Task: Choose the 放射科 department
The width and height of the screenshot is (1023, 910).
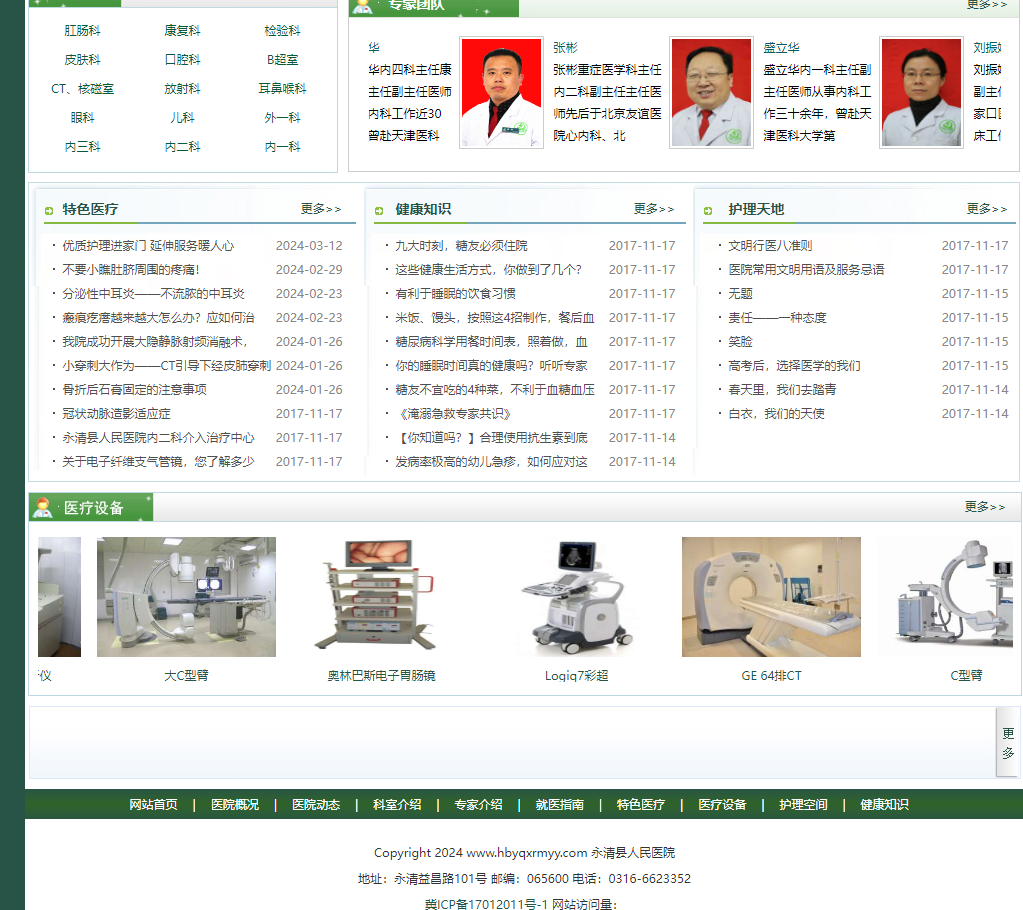Action: pyautogui.click(x=182, y=89)
